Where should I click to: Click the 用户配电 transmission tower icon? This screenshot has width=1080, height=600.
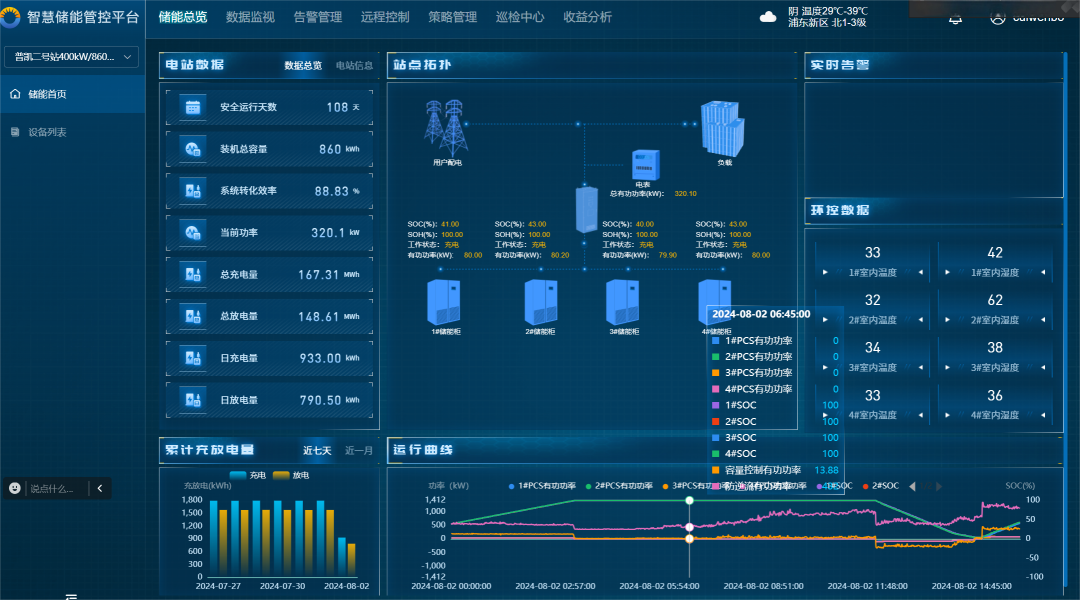click(446, 124)
